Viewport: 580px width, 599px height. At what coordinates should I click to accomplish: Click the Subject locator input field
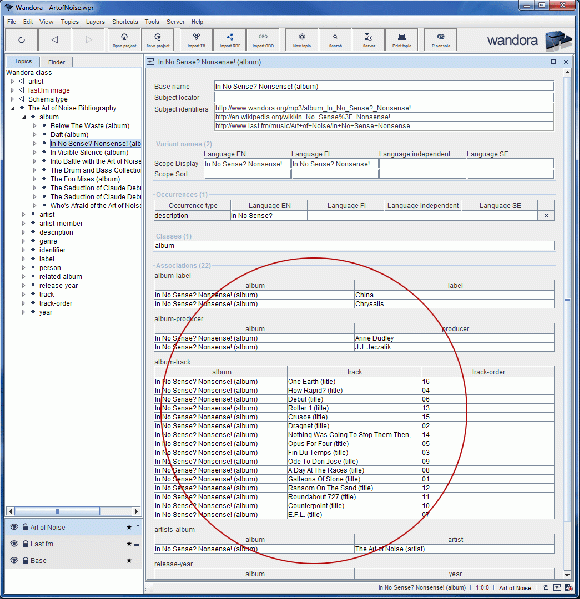pyautogui.click(x=384, y=97)
